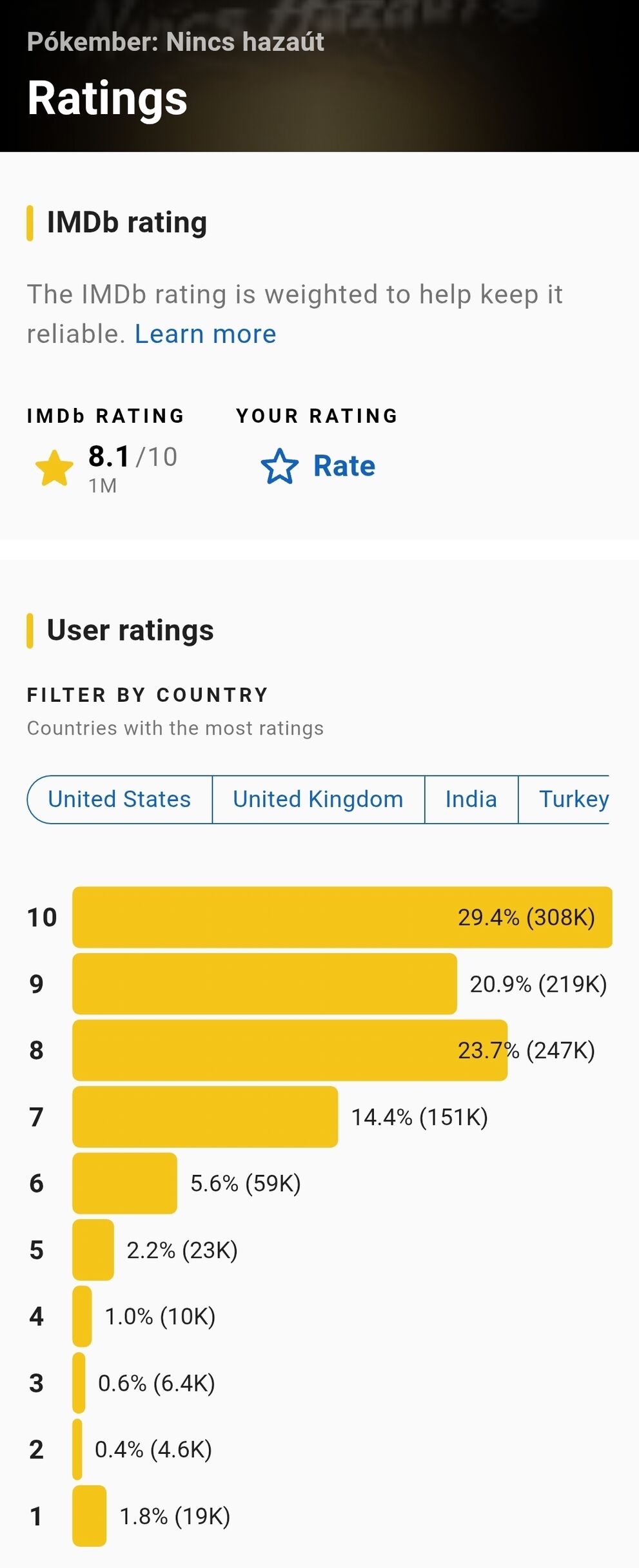Image resolution: width=639 pixels, height=1568 pixels.
Task: Select the Turkey country filter
Action: [565, 799]
